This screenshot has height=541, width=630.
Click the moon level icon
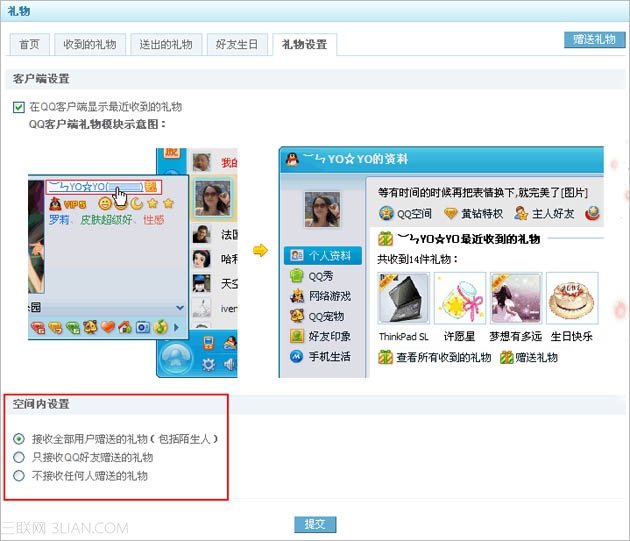pyautogui.click(x=137, y=204)
